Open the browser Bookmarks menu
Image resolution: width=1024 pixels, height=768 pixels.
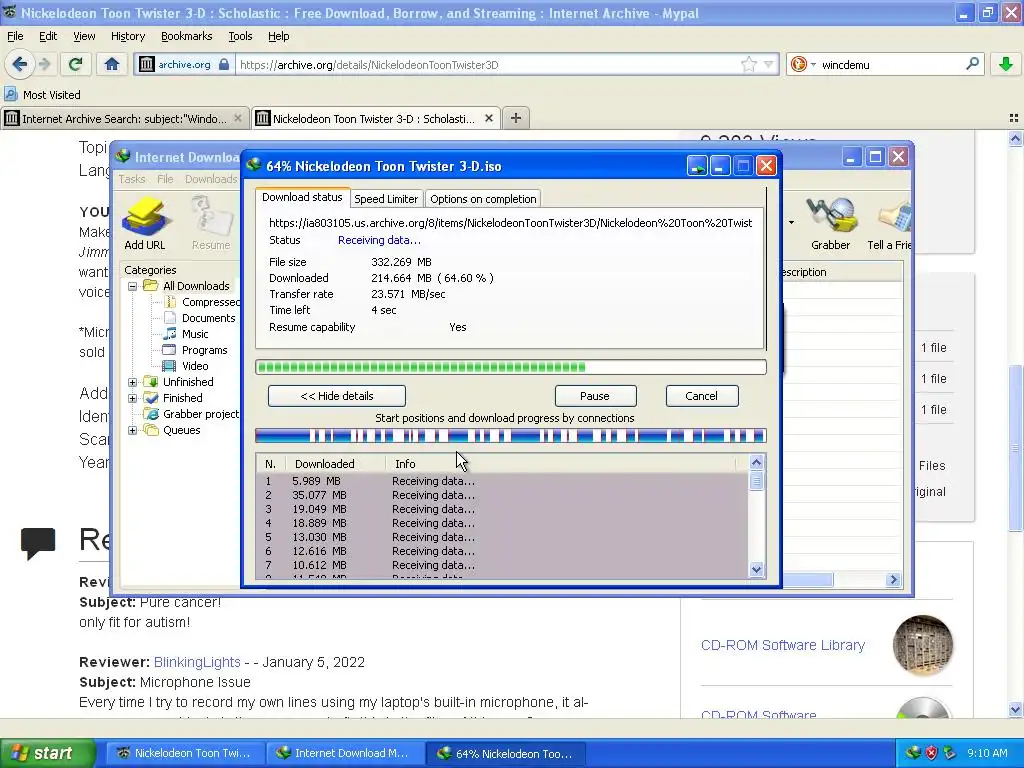(186, 36)
